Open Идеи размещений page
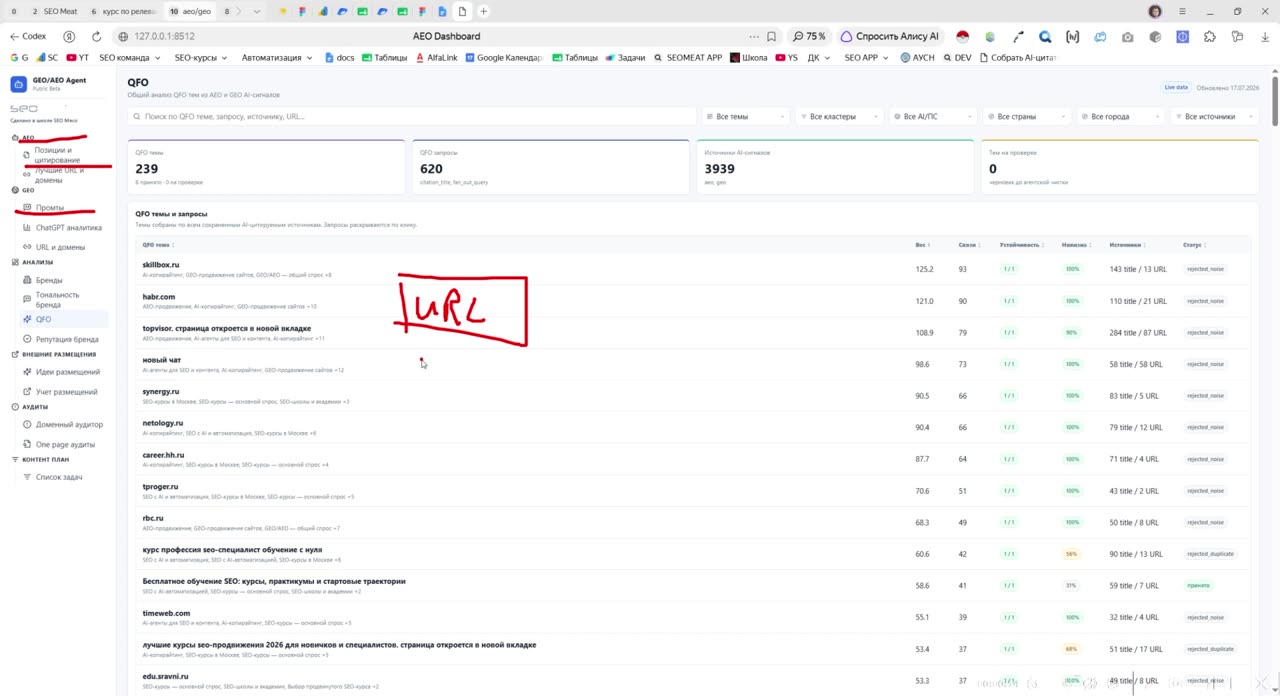 pyautogui.click(x=68, y=372)
